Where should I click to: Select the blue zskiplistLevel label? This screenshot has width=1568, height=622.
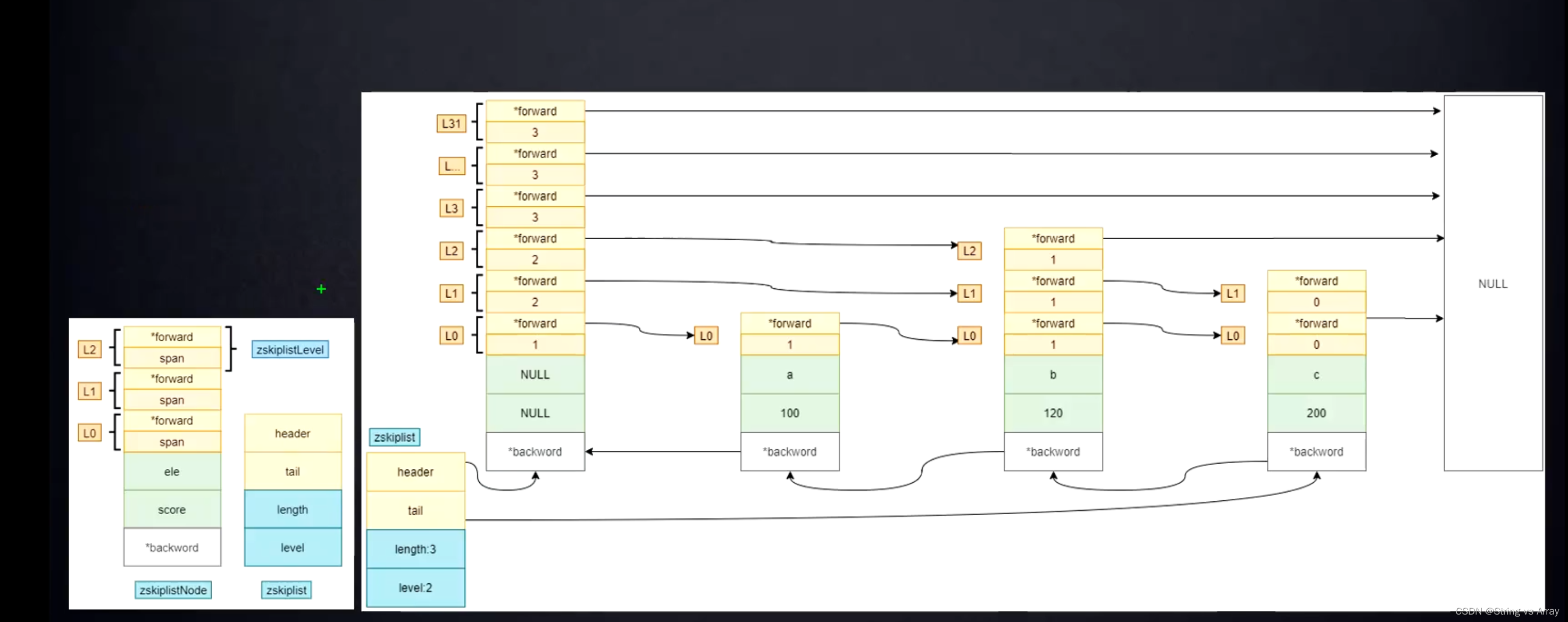click(x=290, y=349)
